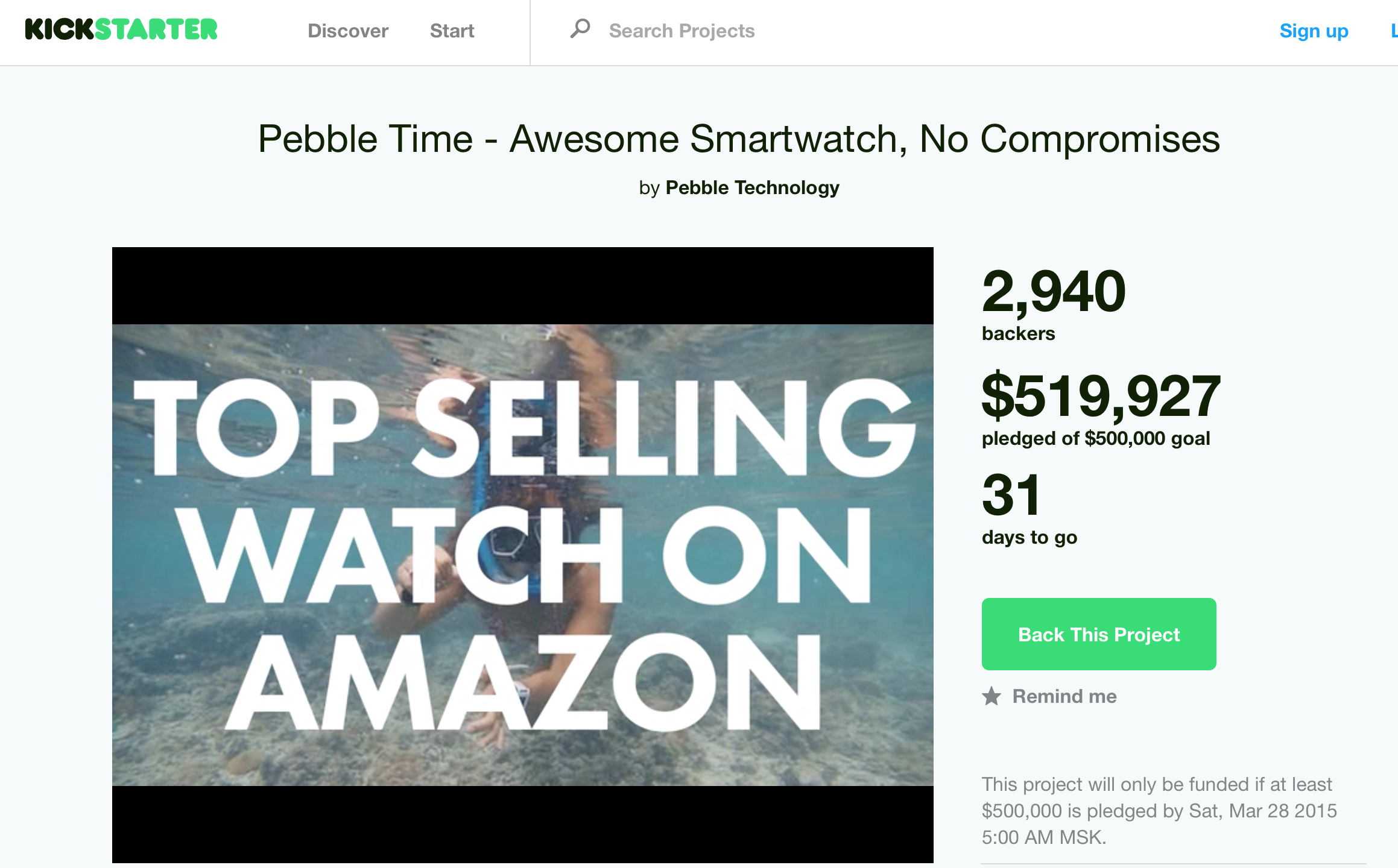Click the Sign up link
Image resolution: width=1398 pixels, height=868 pixels.
(1314, 30)
